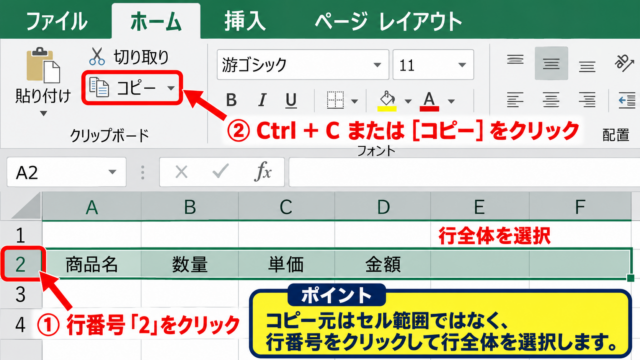The image size is (640, 360).
Task: Select row 3 header
Action: click(21, 294)
